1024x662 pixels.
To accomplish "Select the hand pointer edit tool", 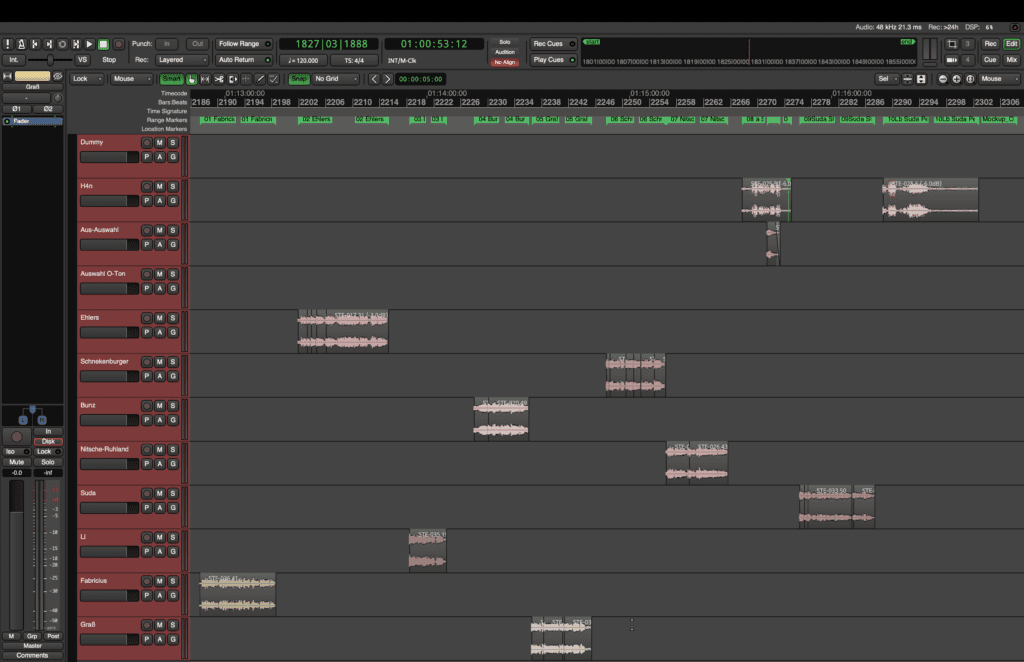I will pos(191,79).
